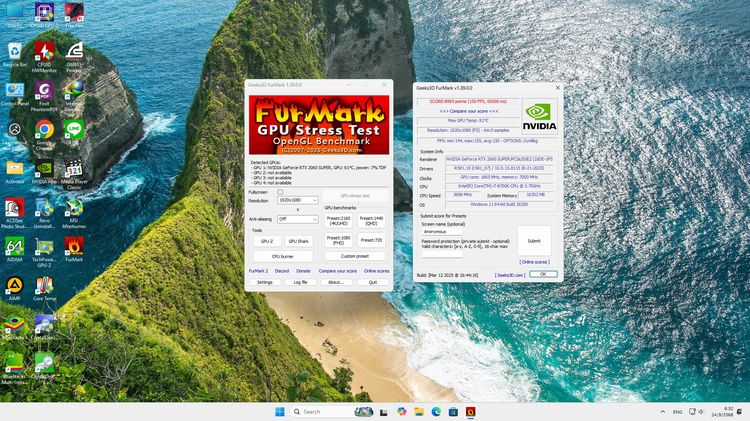This screenshot has height=421, width=750.
Task: Toggle the Fullscreen checkbox
Action: (281, 192)
